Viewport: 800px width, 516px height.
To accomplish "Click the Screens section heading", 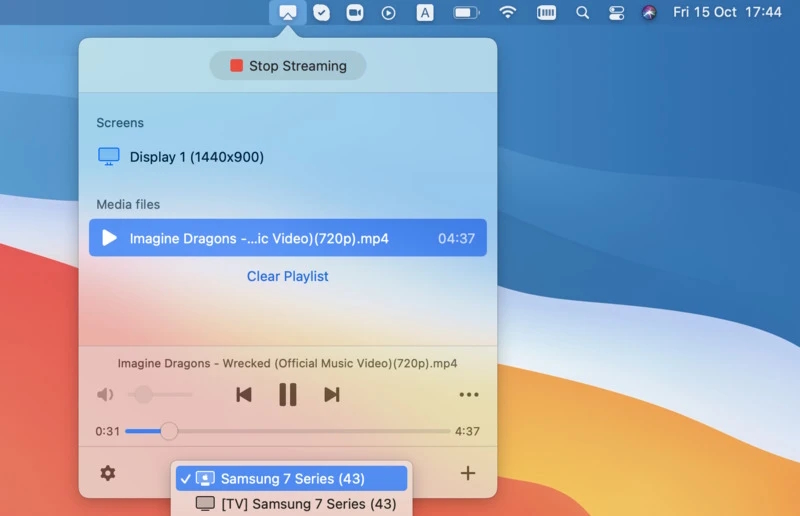I will tap(120, 123).
